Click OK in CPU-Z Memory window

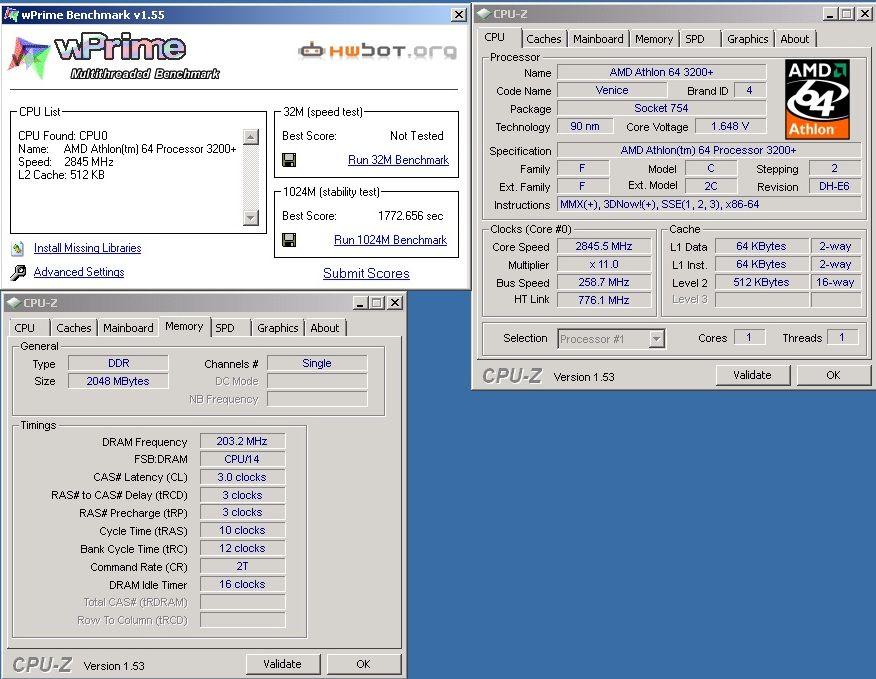tap(363, 664)
